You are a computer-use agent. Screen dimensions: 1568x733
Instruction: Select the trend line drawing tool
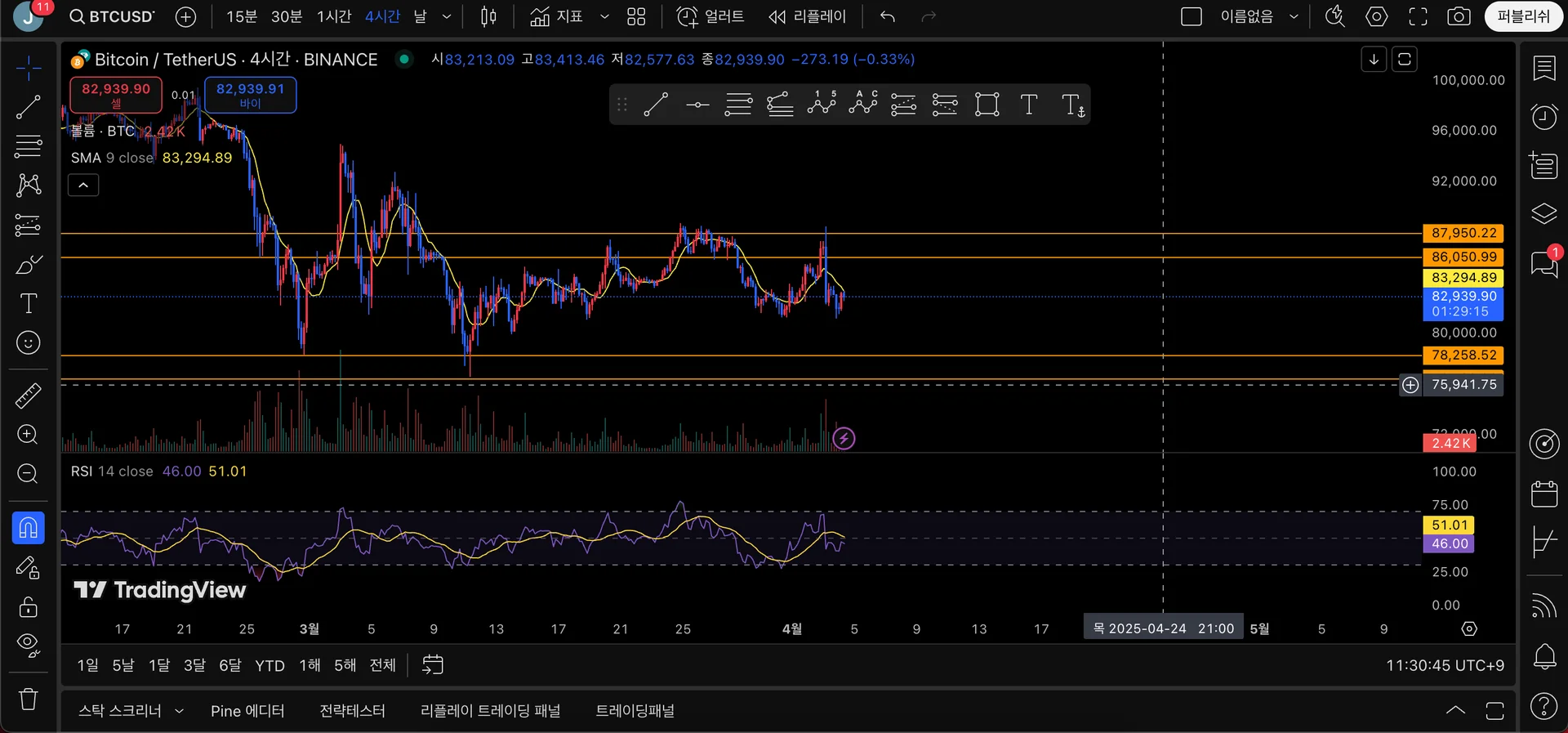pos(29,107)
